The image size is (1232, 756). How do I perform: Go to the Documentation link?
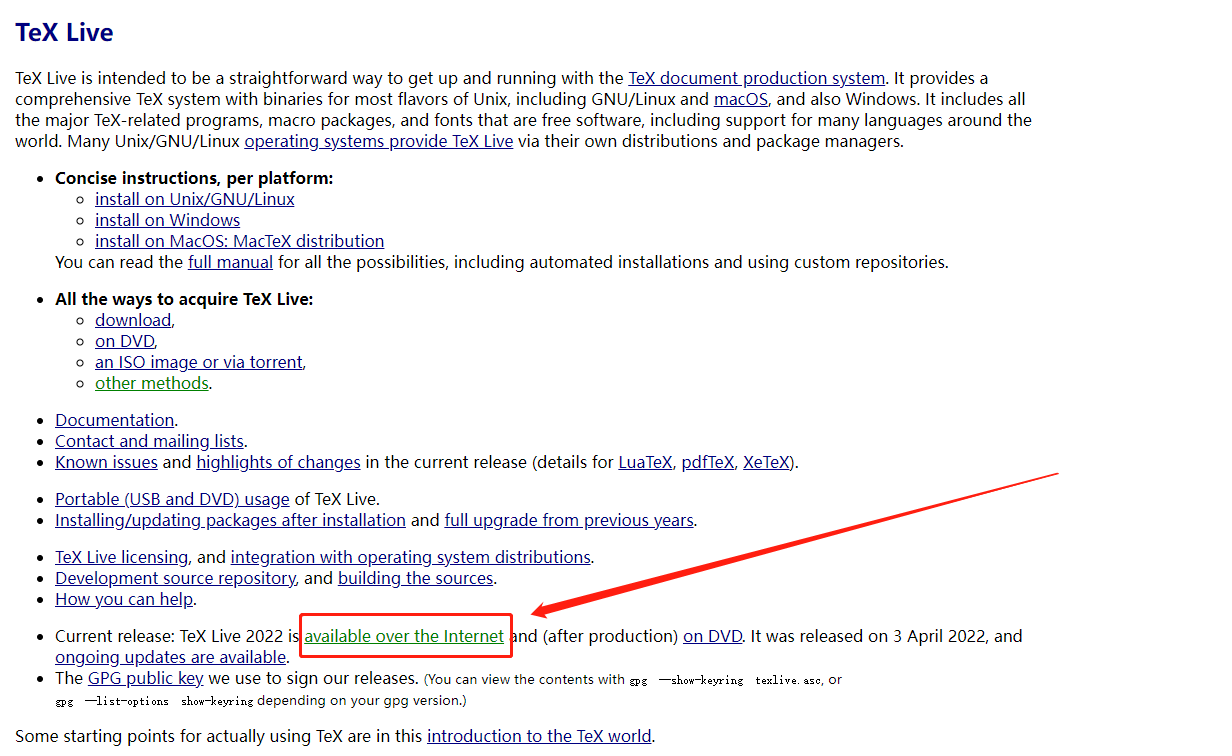[x=115, y=420]
